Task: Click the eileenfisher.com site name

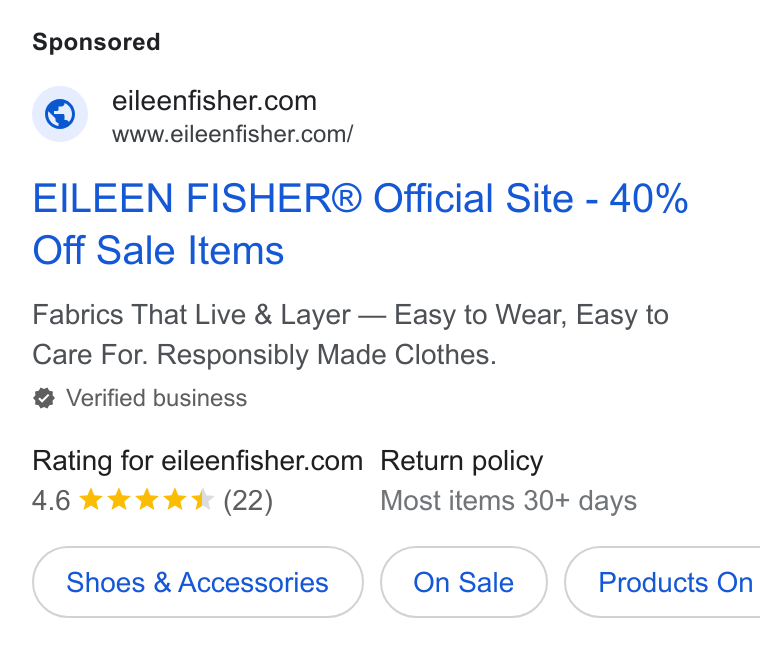Action: 214,101
